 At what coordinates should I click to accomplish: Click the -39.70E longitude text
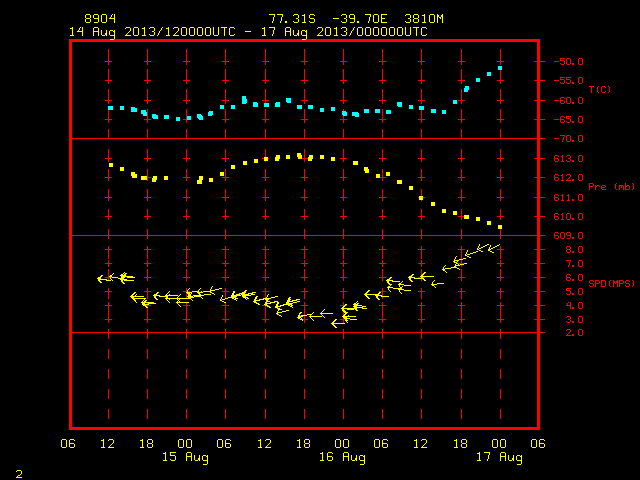click(x=359, y=19)
